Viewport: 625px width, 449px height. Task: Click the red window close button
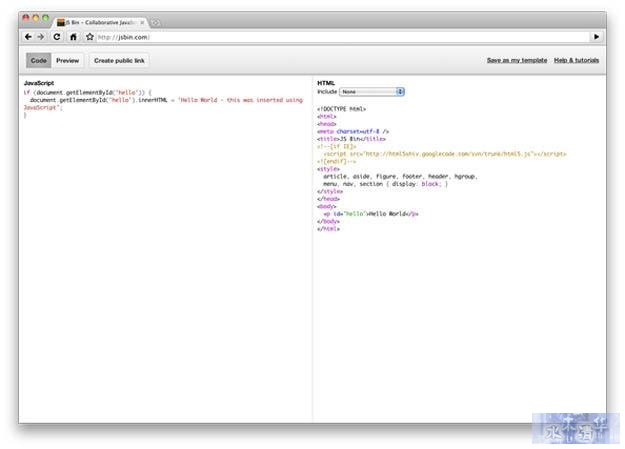pos(26,18)
